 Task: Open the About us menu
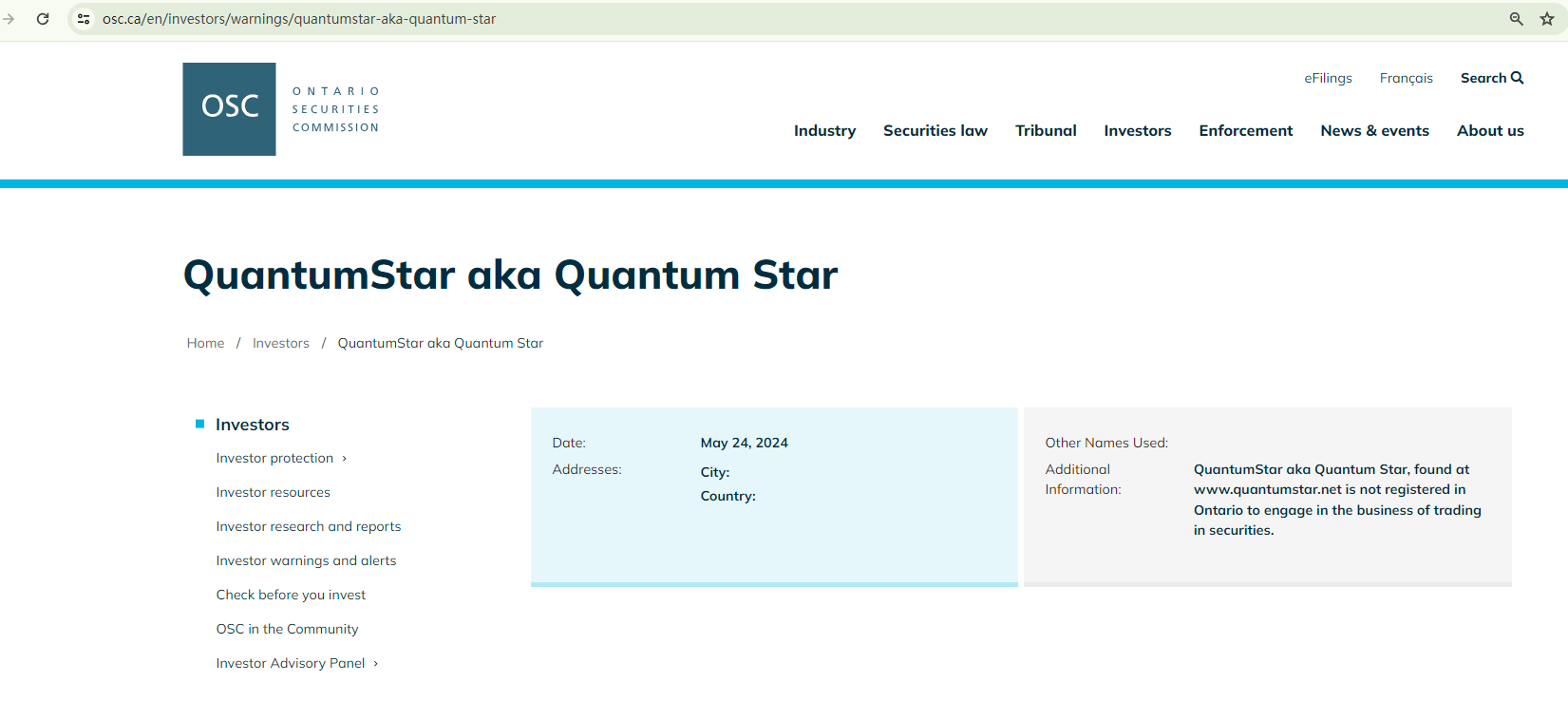[x=1490, y=131]
